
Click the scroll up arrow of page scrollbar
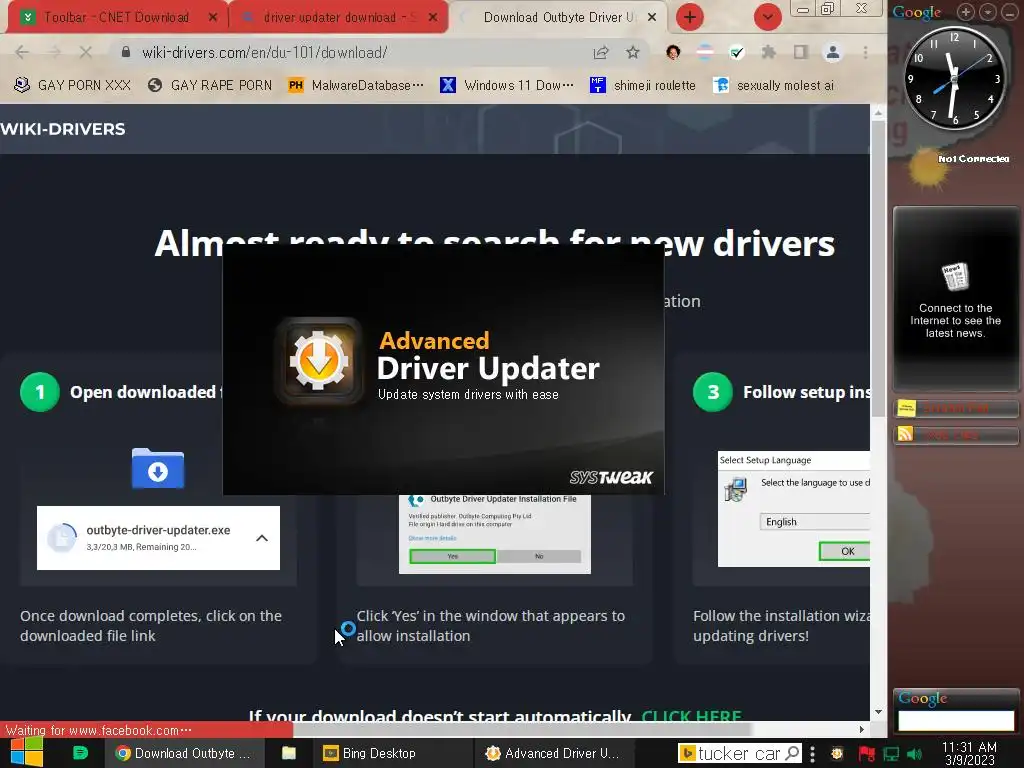pyautogui.click(x=878, y=113)
